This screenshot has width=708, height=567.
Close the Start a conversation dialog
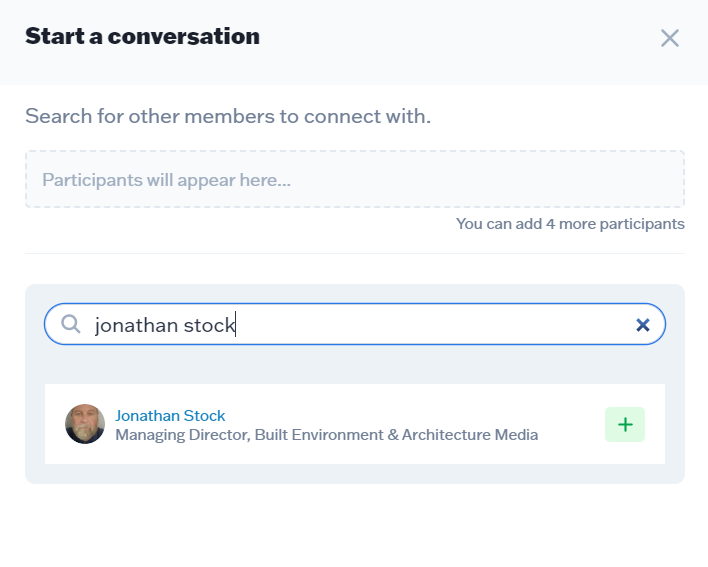tap(669, 38)
